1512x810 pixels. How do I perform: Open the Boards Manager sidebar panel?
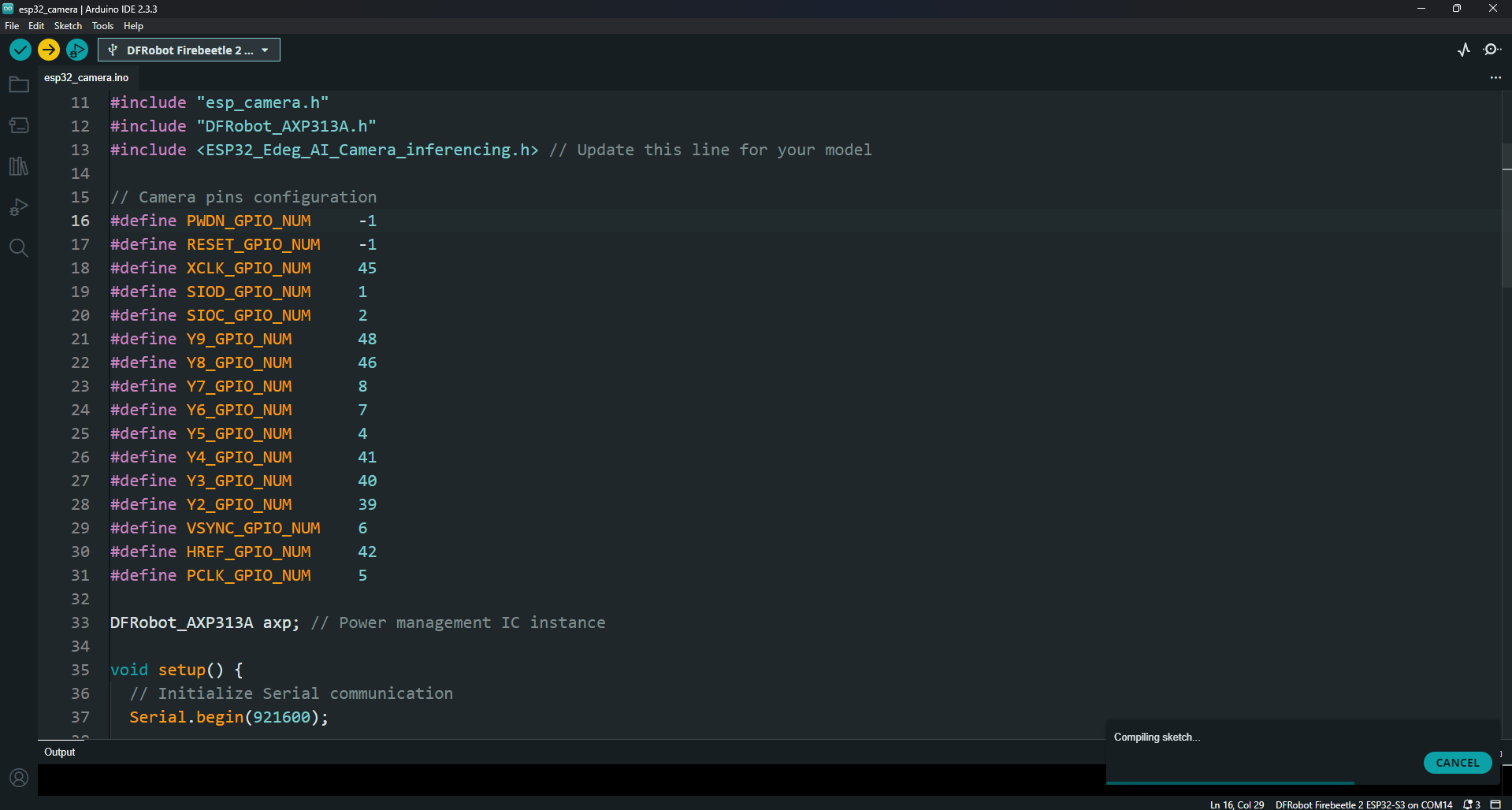19,125
